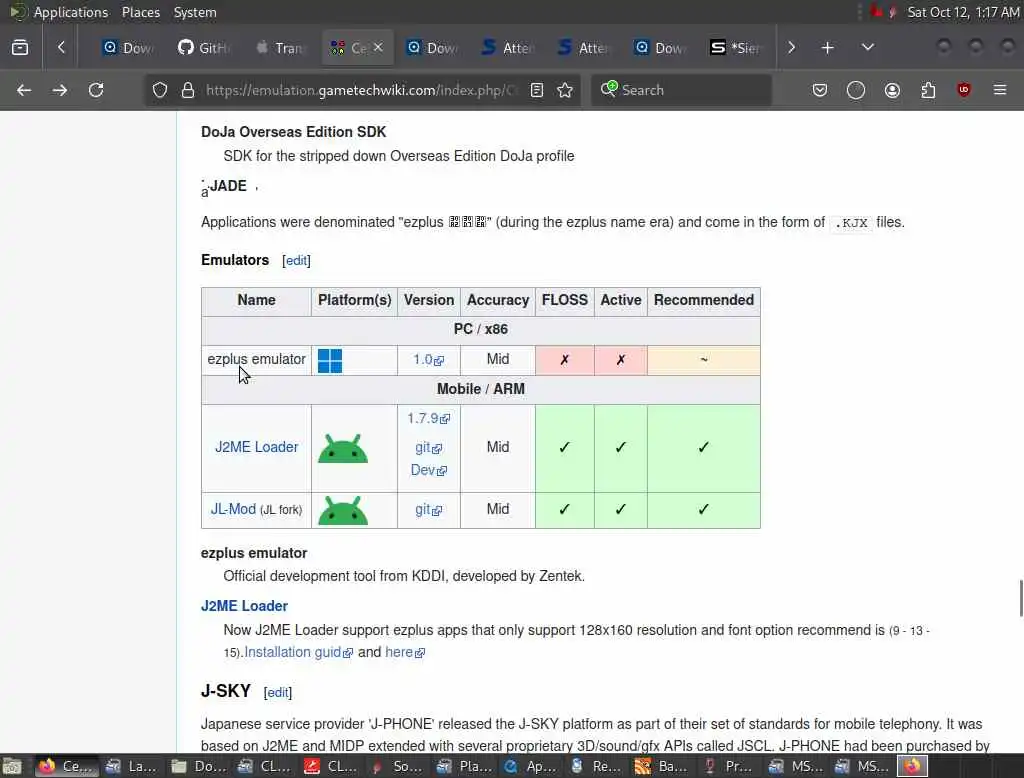This screenshot has height=778, width=1024.
Task: Open the tracking protection shield icon
Action: 160,90
